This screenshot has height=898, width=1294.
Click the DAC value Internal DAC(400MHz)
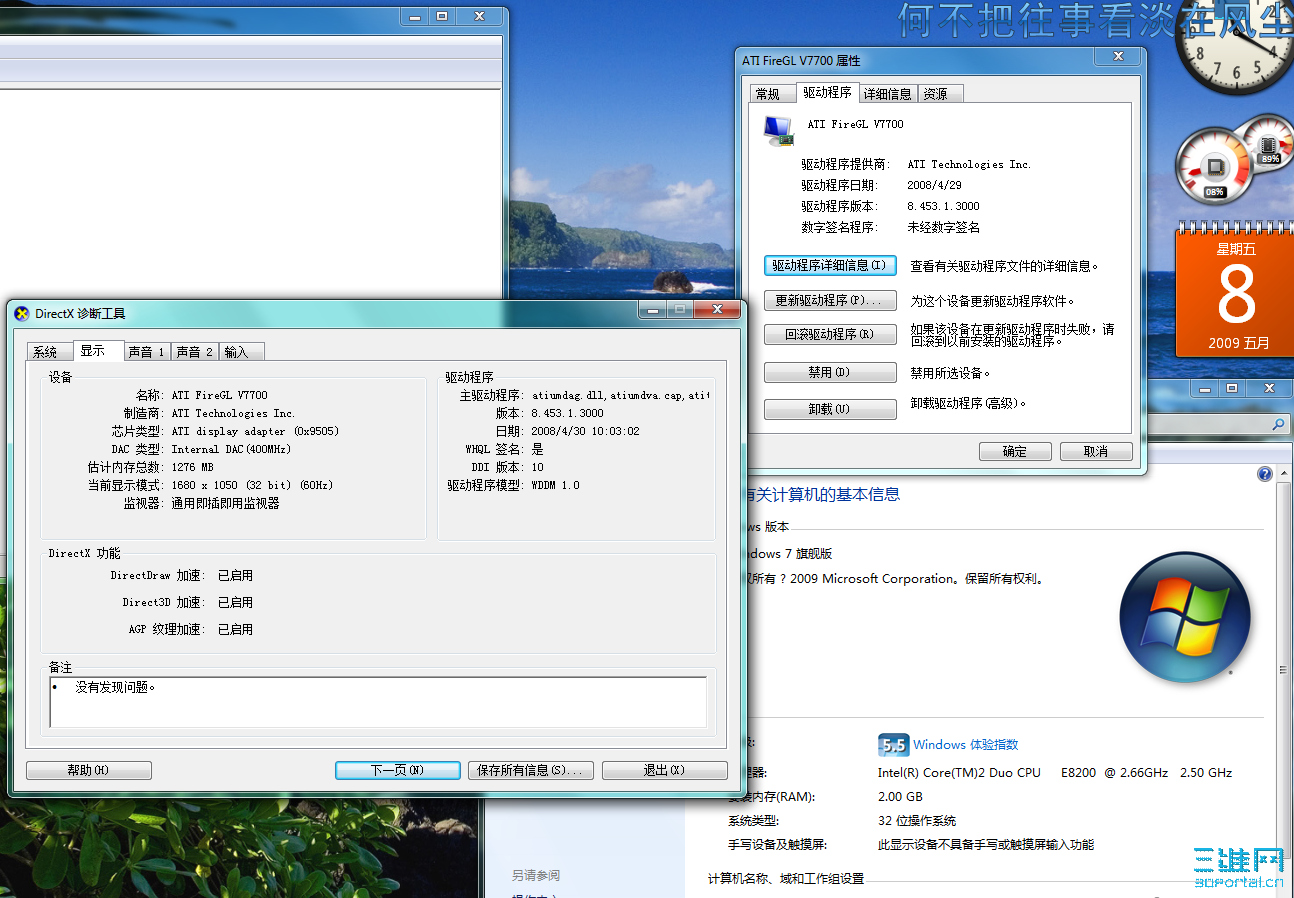pos(232,449)
